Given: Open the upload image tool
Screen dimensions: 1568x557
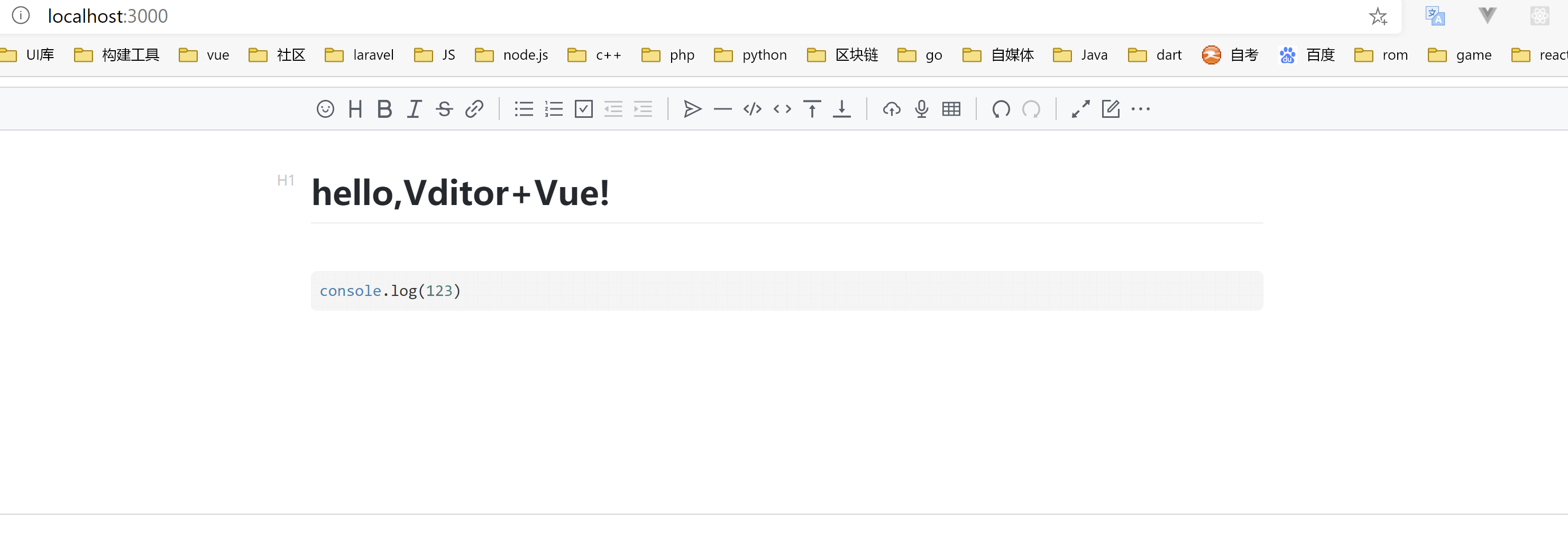Looking at the screenshot, I should click(892, 109).
